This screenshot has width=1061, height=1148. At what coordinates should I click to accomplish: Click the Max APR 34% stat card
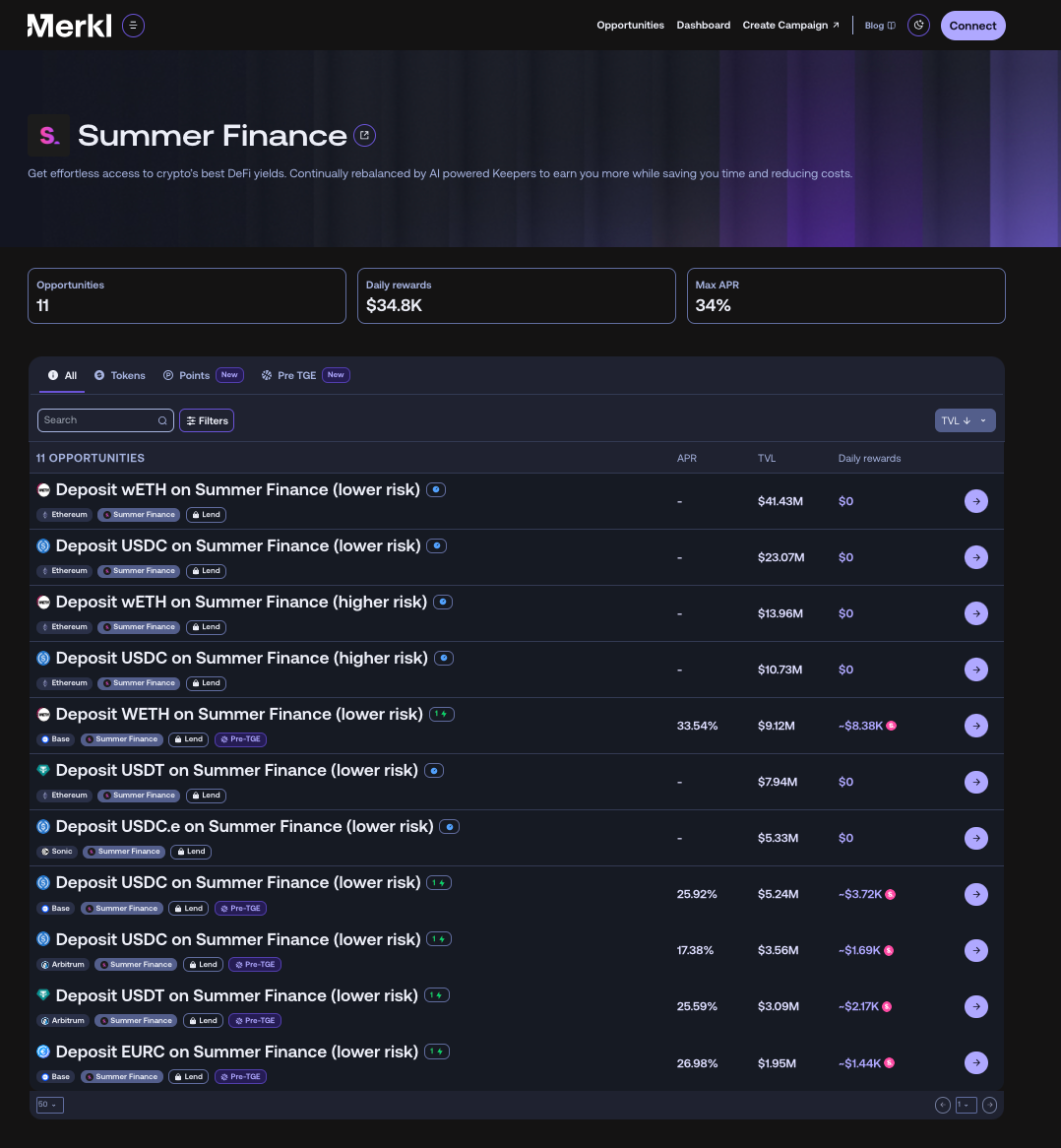(845, 295)
